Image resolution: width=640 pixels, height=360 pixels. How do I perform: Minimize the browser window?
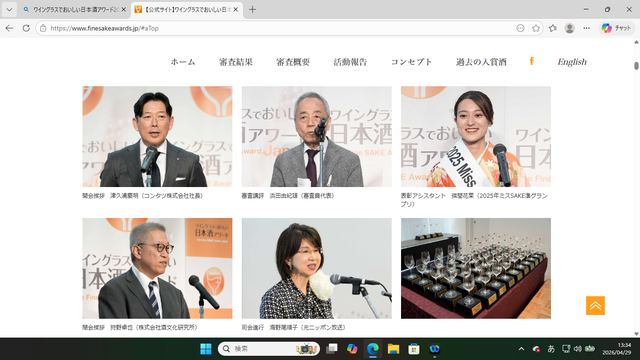coord(586,9)
